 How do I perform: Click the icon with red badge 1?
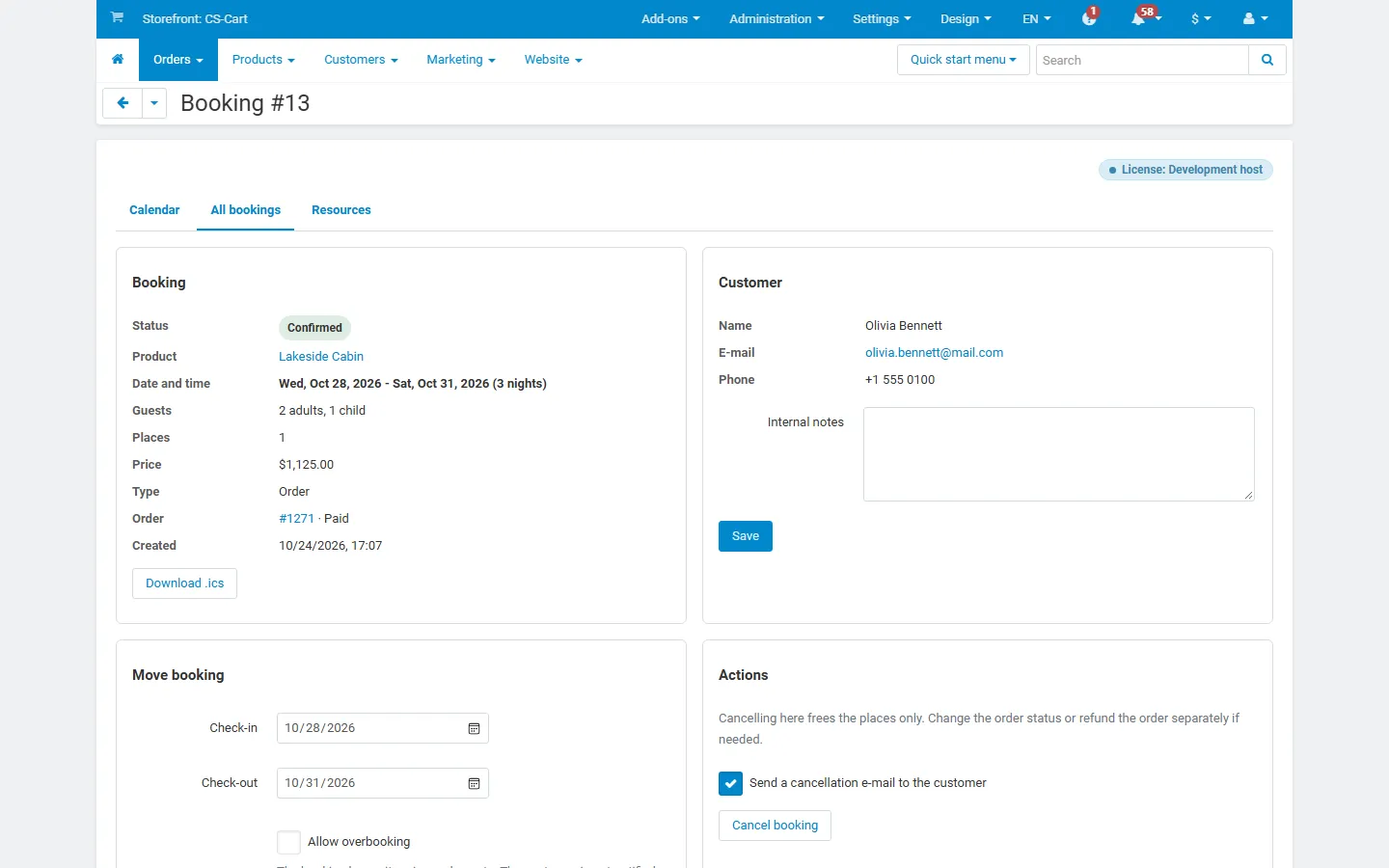1089,18
